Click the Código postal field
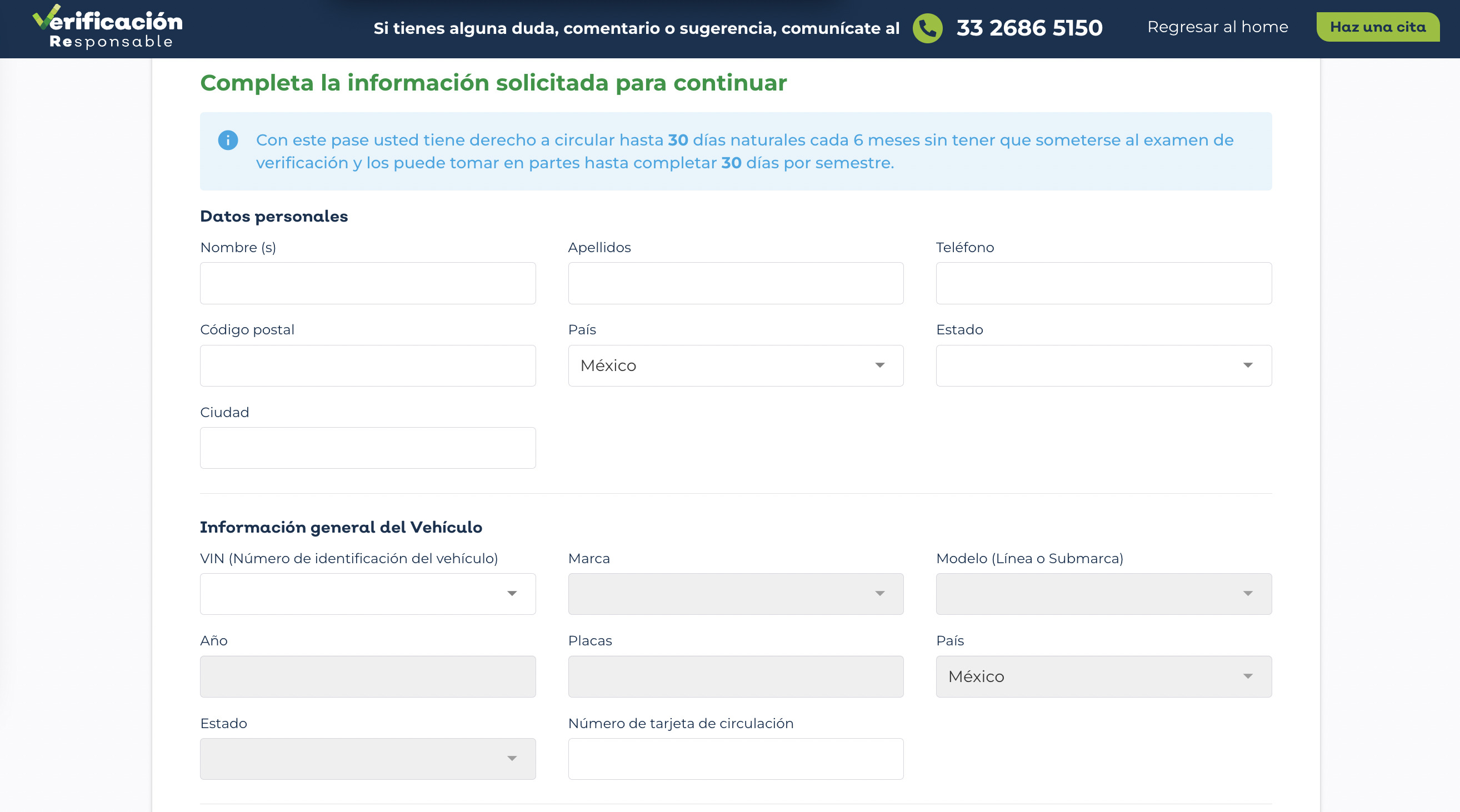This screenshot has height=812, width=1460. pos(367,365)
